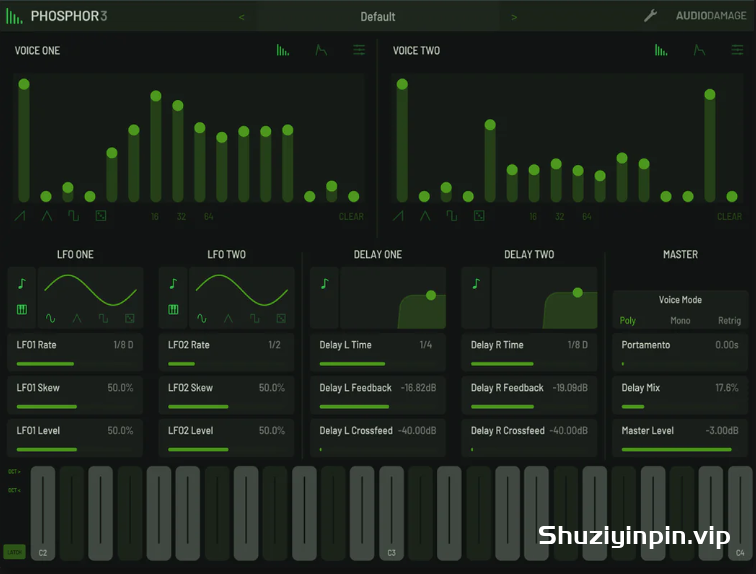Set Voice Two to 64 partials
Screen dimensions: 756x574
click(x=586, y=217)
